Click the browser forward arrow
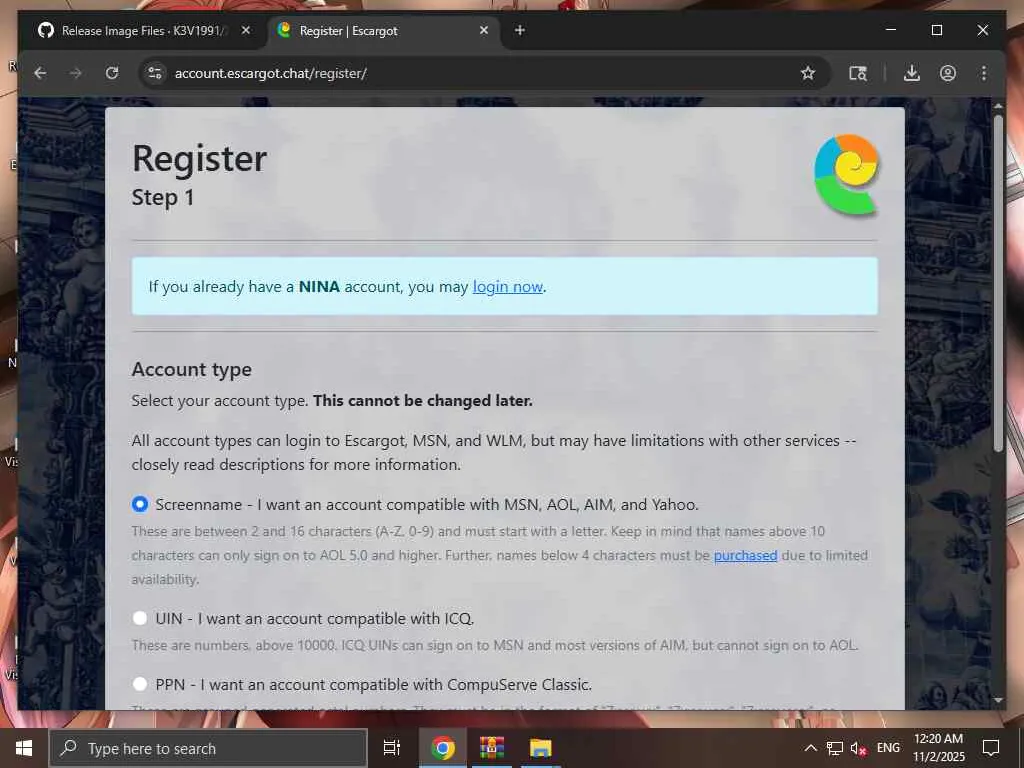1024x768 pixels. (x=76, y=73)
